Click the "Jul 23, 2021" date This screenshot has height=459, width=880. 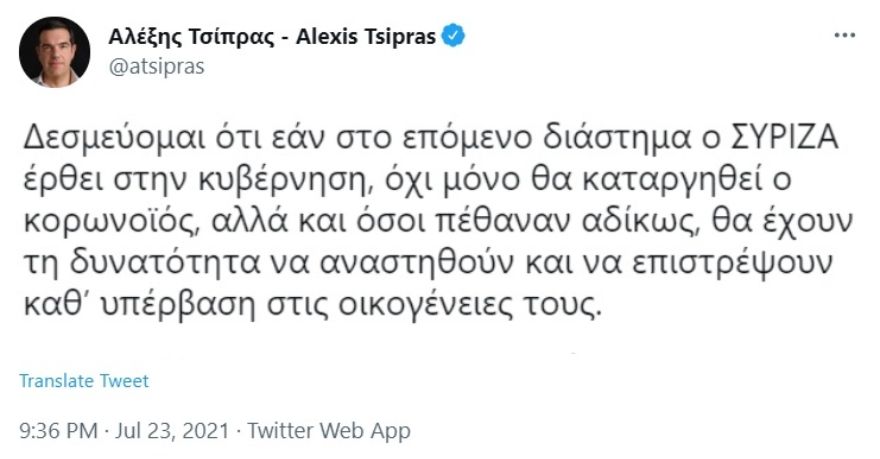coord(174,431)
